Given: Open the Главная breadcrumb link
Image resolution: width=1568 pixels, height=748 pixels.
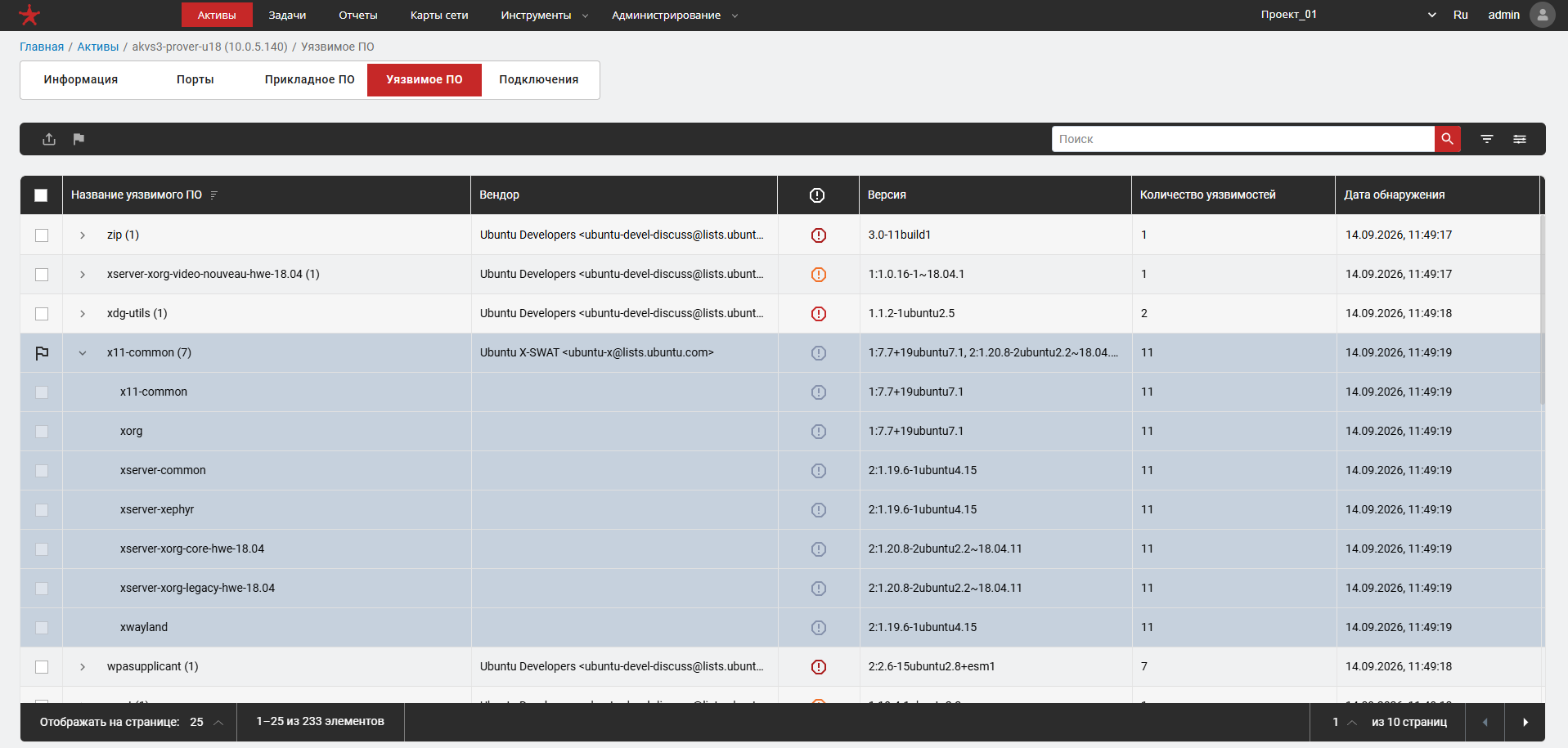Looking at the screenshot, I should coord(42,47).
